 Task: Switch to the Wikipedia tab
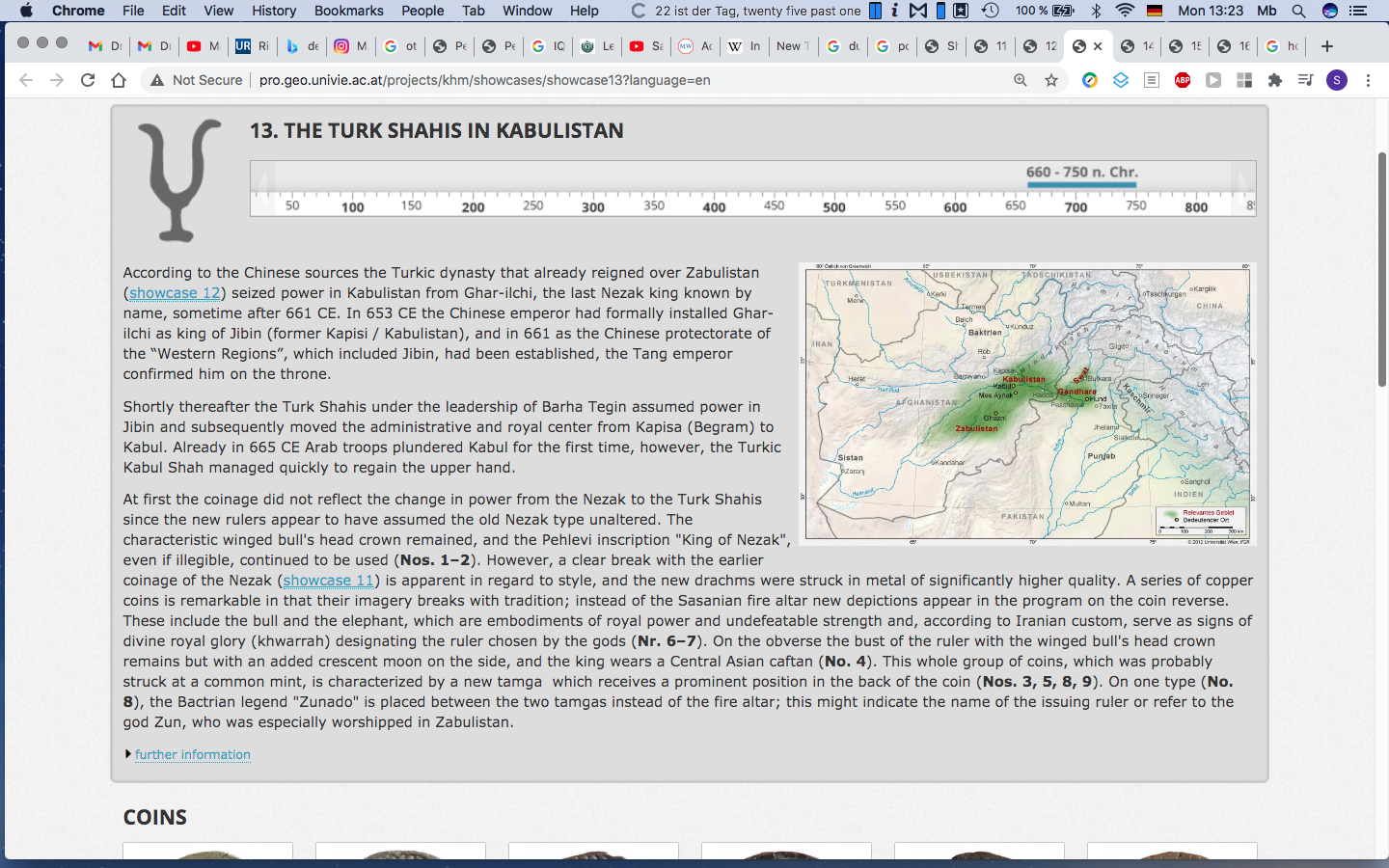point(744,45)
